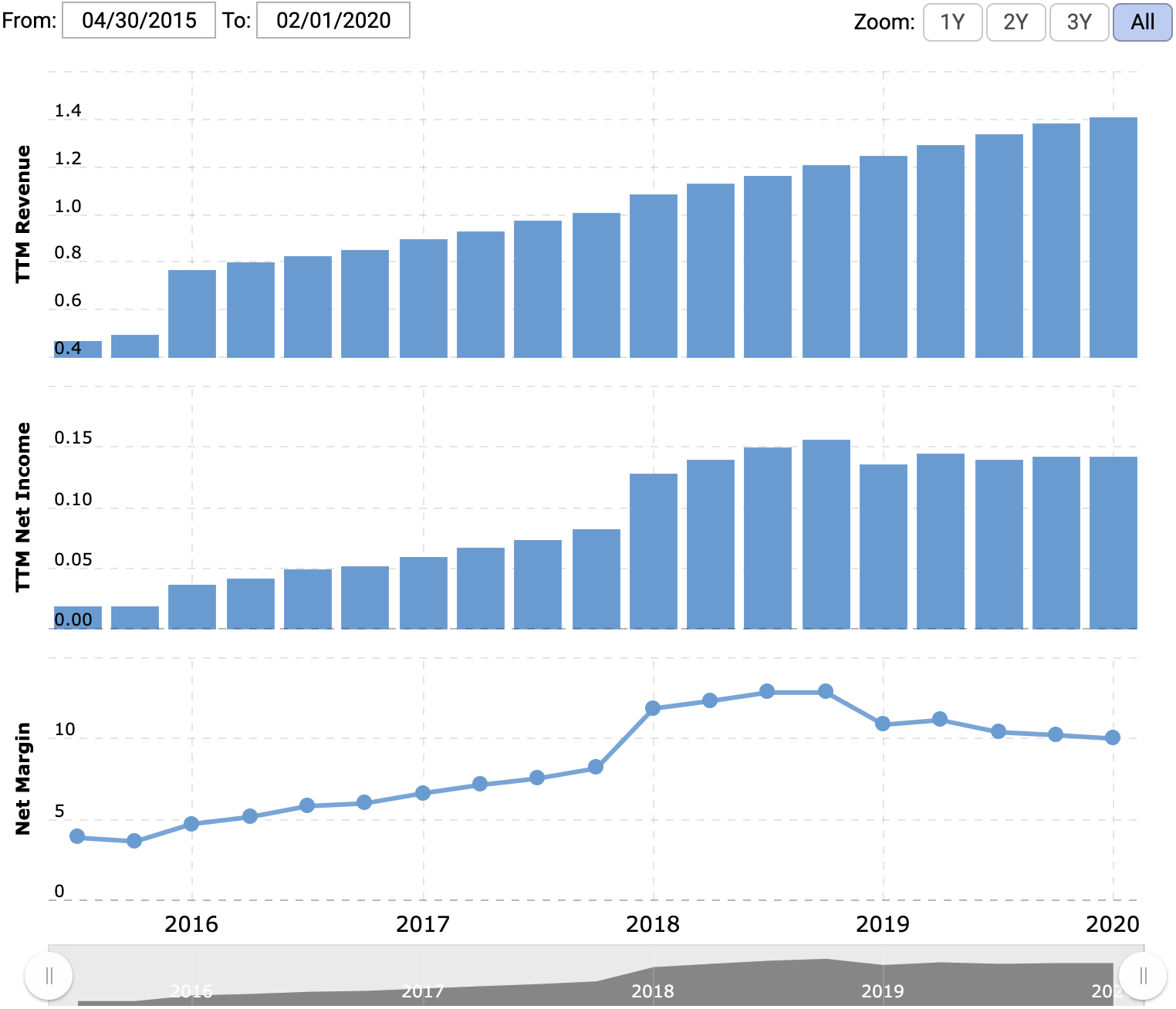Click the 0.15 net income axis value
The width and height of the screenshot is (1176, 1009).
click(x=73, y=438)
